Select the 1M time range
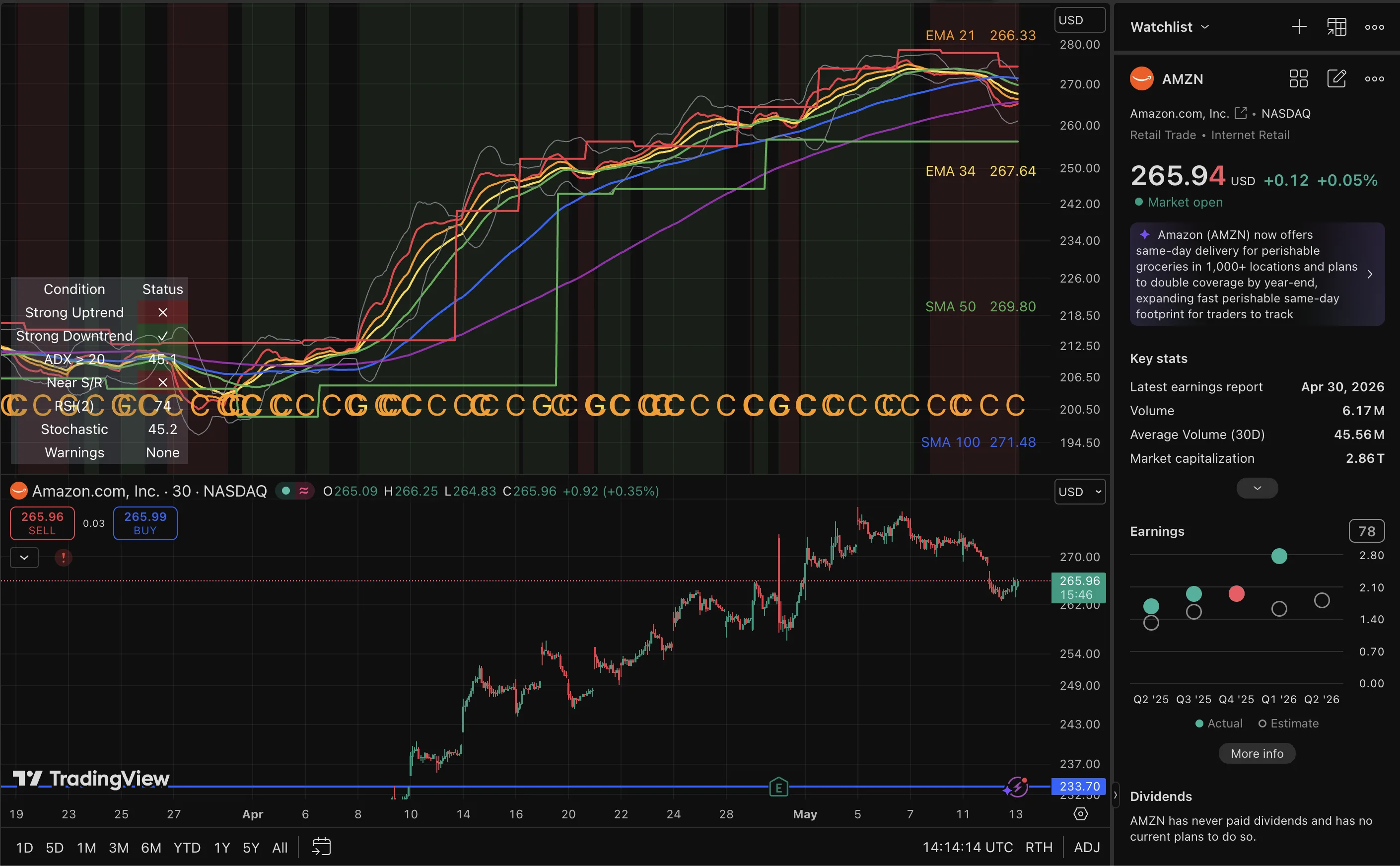This screenshot has height=866, width=1400. coord(86,847)
